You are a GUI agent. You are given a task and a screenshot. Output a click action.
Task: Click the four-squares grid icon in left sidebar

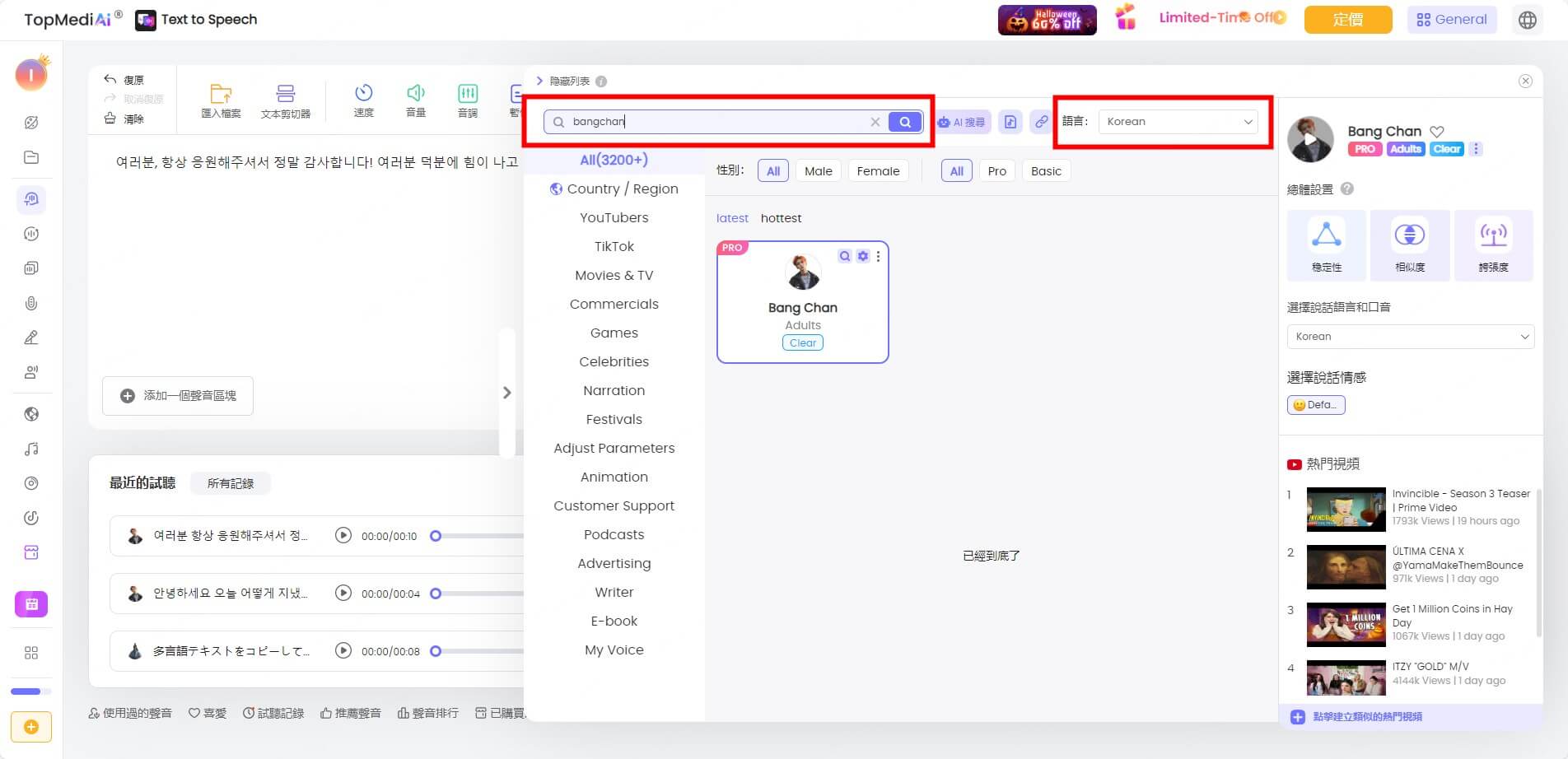pos(31,653)
